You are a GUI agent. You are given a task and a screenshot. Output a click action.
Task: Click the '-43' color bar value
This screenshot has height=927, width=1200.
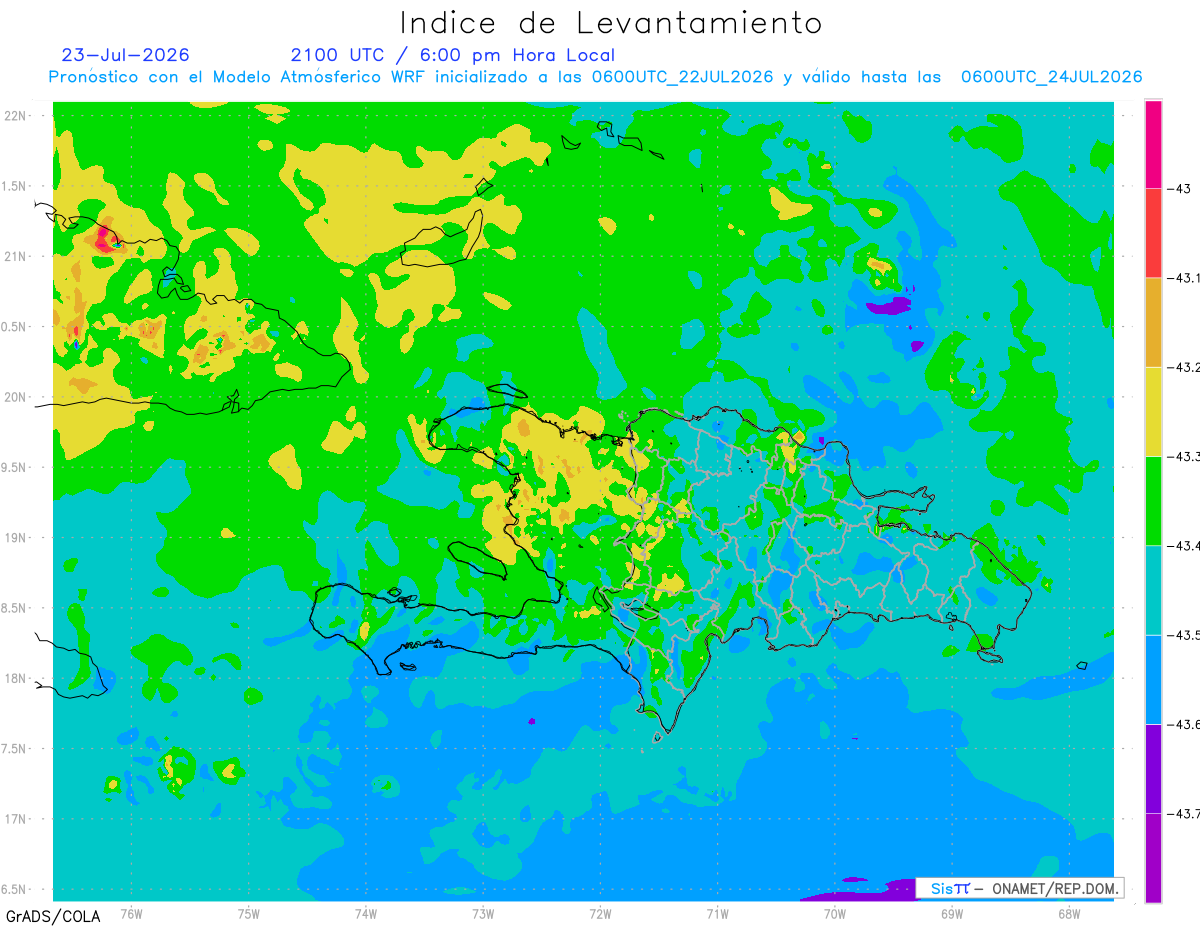tap(1178, 189)
